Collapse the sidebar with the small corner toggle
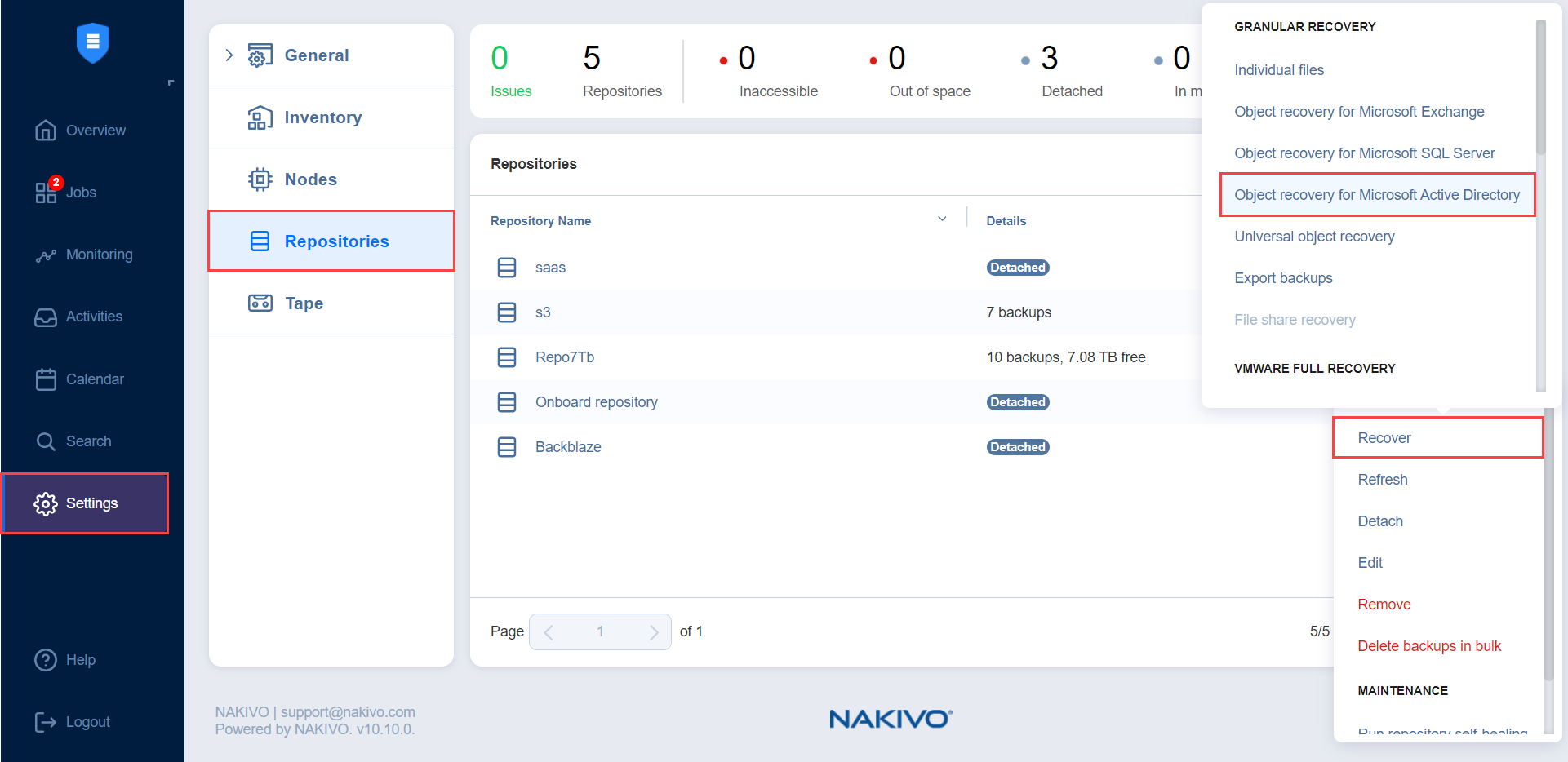 171,83
